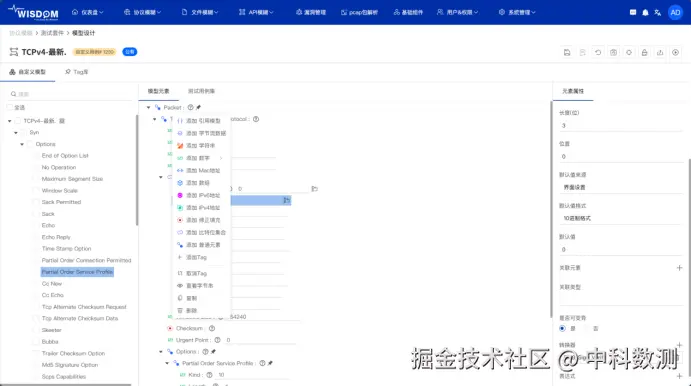Screen dimensions: 692x386
Task: Open the 系统管理 navigation dropdown
Action: point(517,12)
